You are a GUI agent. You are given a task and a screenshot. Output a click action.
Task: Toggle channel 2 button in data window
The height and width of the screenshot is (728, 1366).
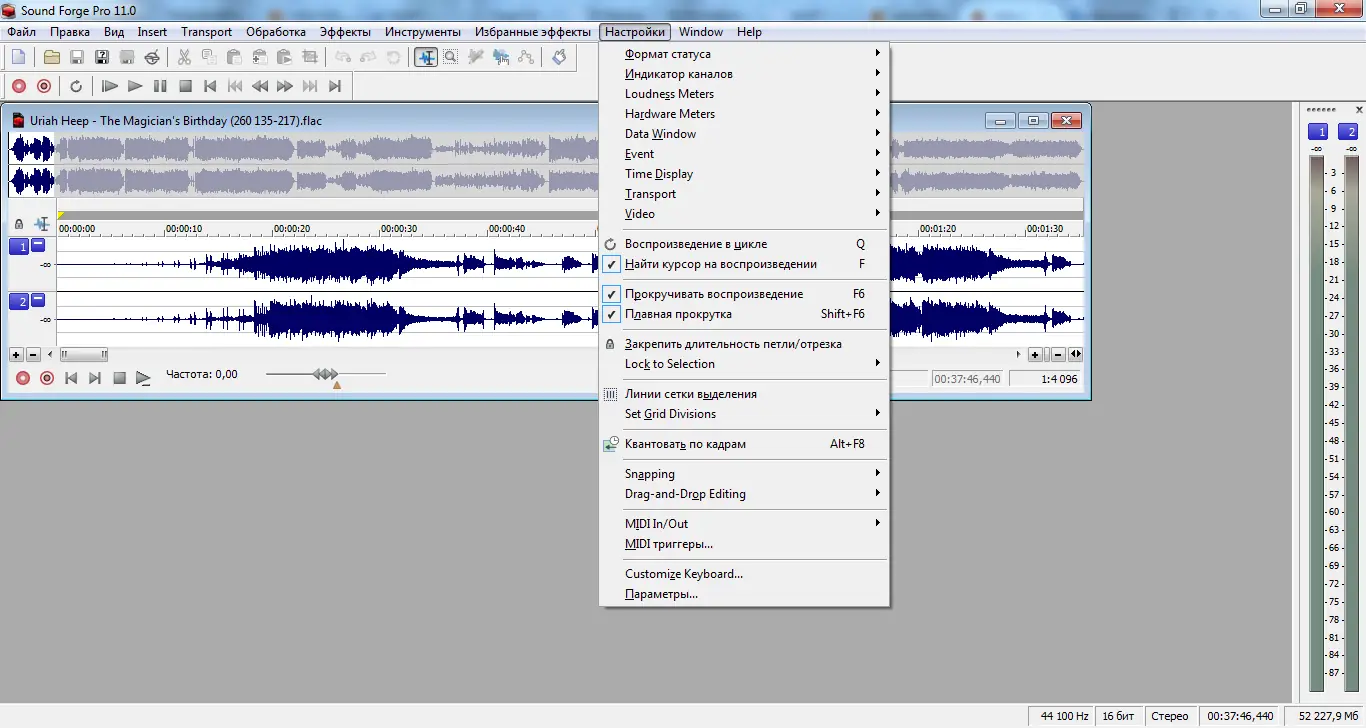click(x=19, y=301)
